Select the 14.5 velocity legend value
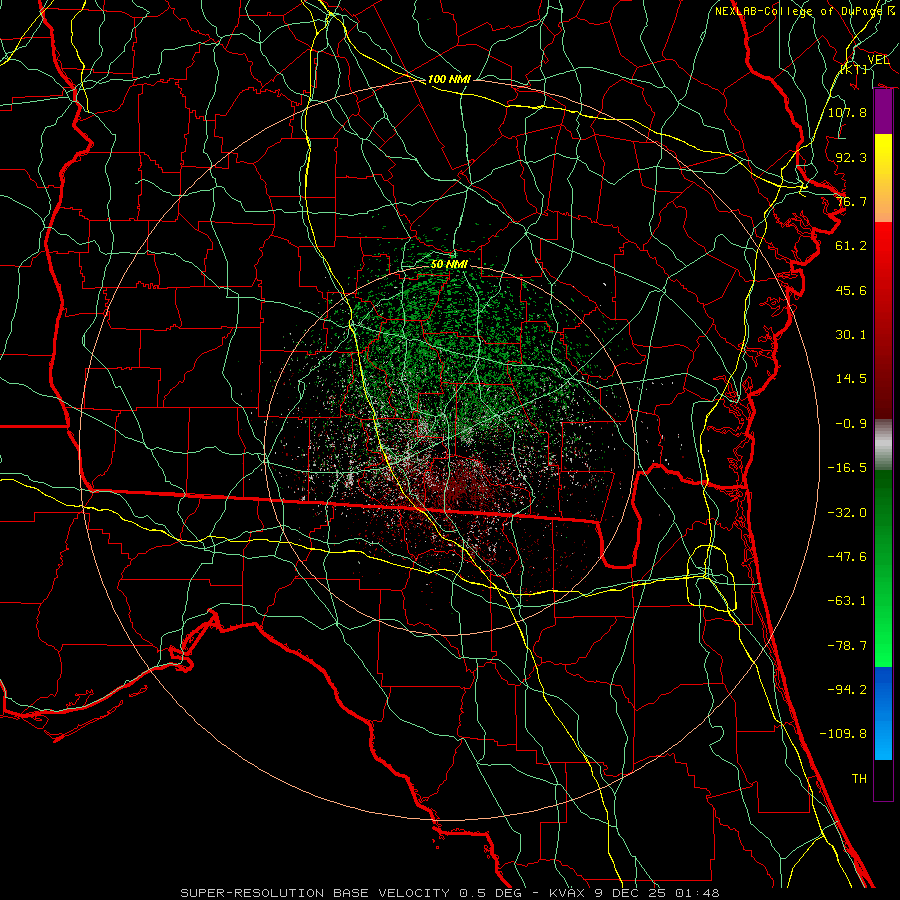900x900 pixels. pos(851,379)
